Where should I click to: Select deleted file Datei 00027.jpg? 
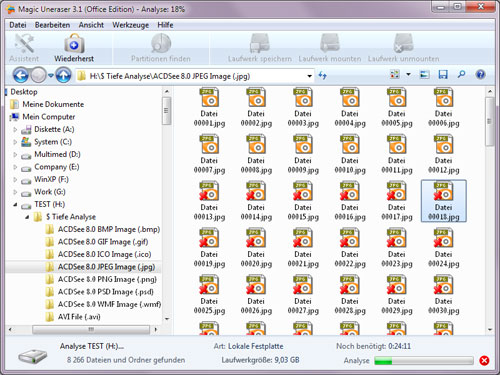pos(303,295)
